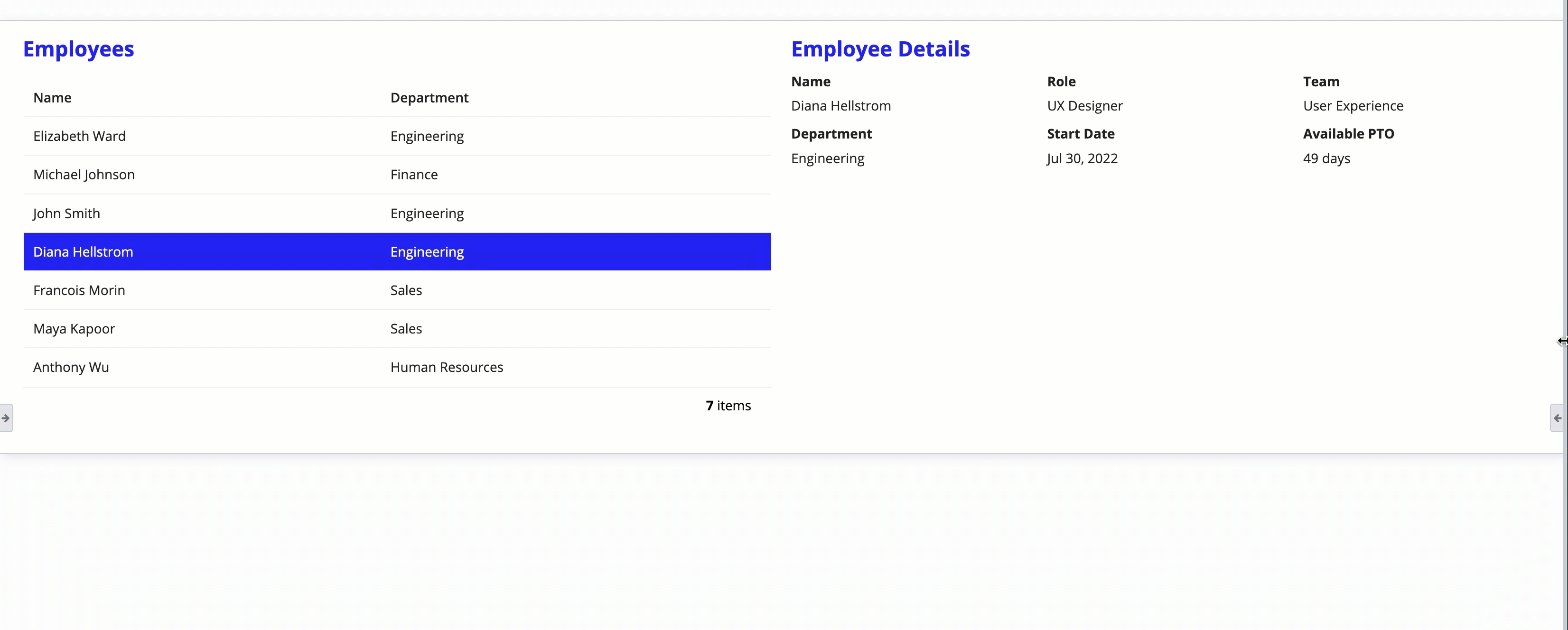
Task: Click Diana Hellstrom name in Employee Details
Action: tap(840, 106)
